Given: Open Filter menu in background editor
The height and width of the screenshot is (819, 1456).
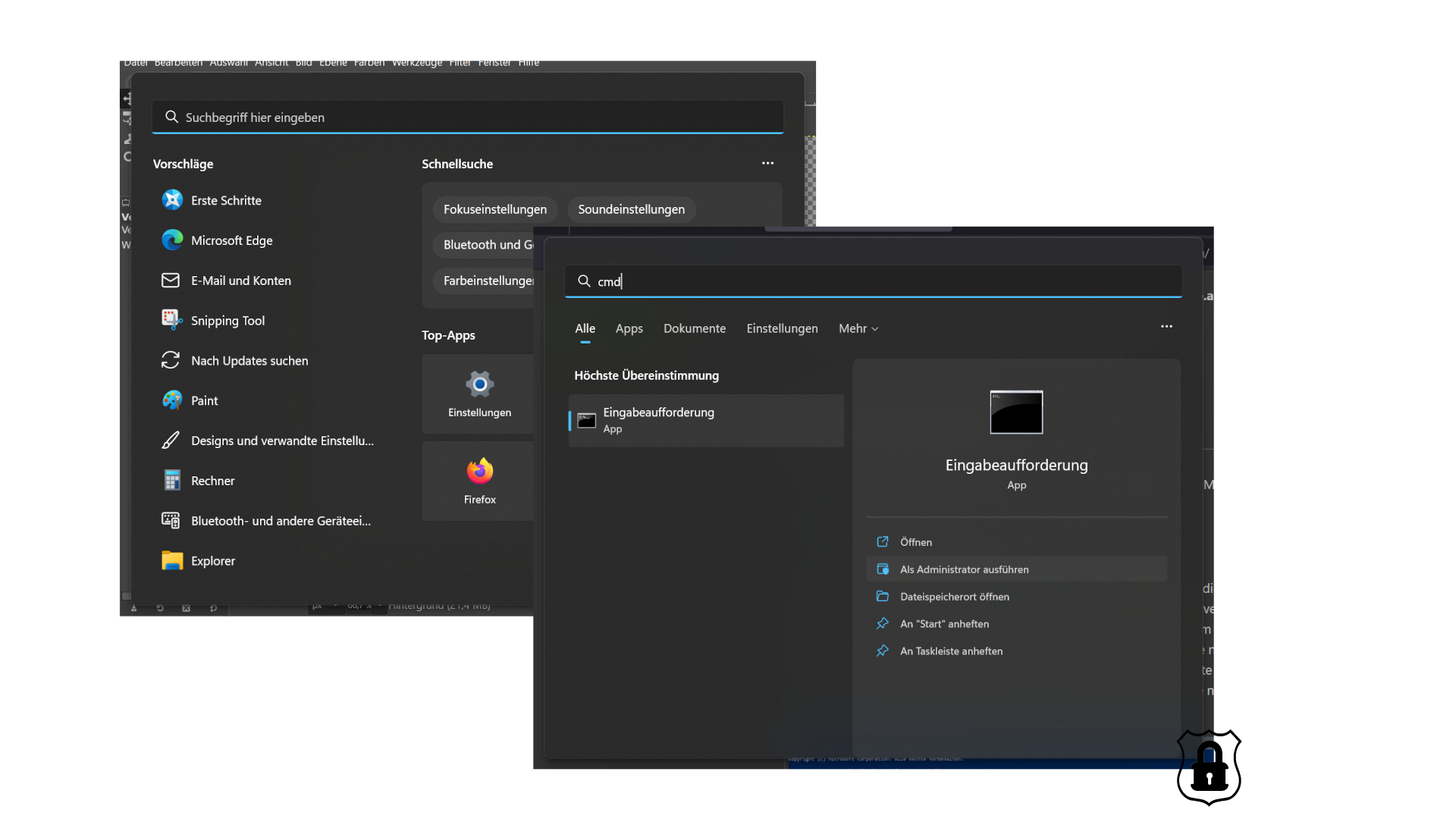Looking at the screenshot, I should [460, 63].
